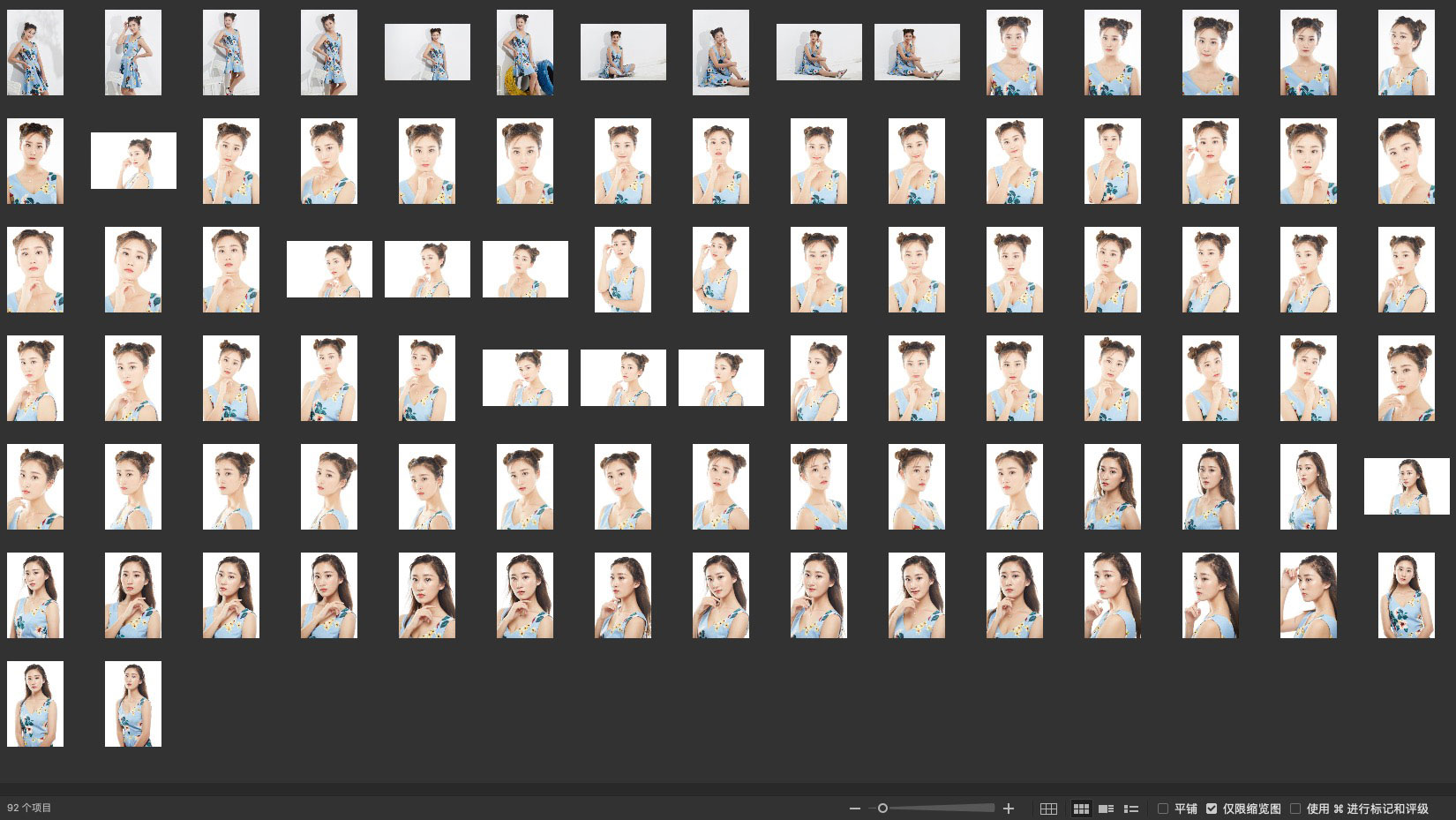Enable 使用 ⌘ 进行标记和评级 checkbox
The height and width of the screenshot is (820, 1456).
click(1295, 809)
